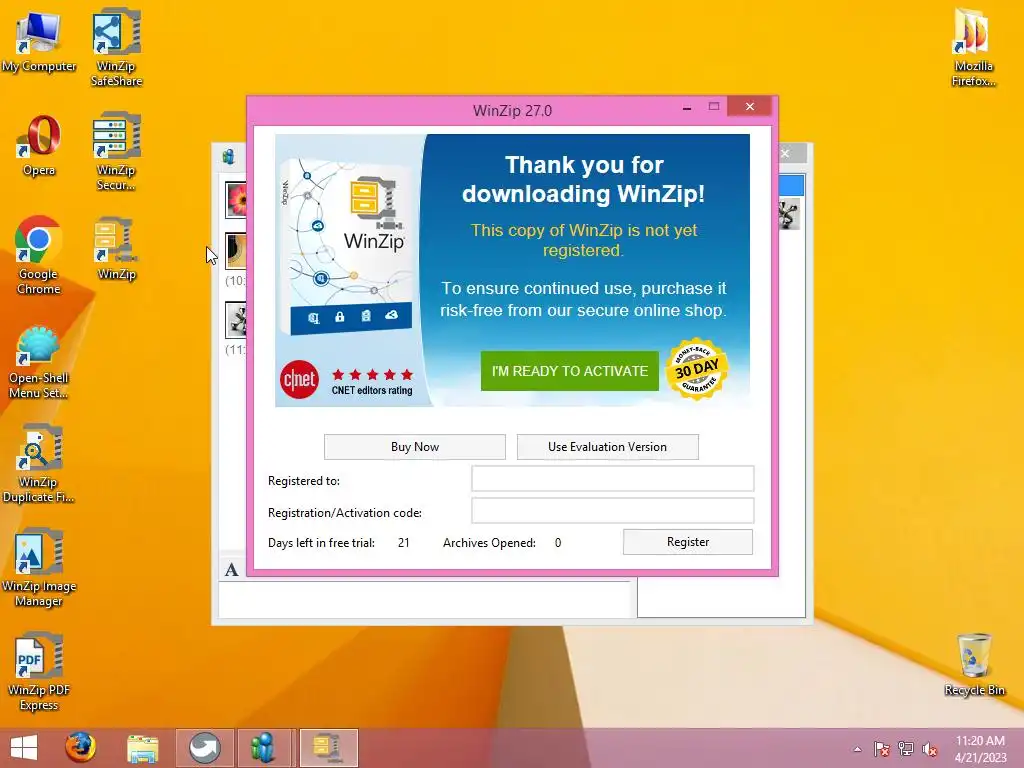Click the Windows Start button
The image size is (1024, 768).
pos(24,748)
